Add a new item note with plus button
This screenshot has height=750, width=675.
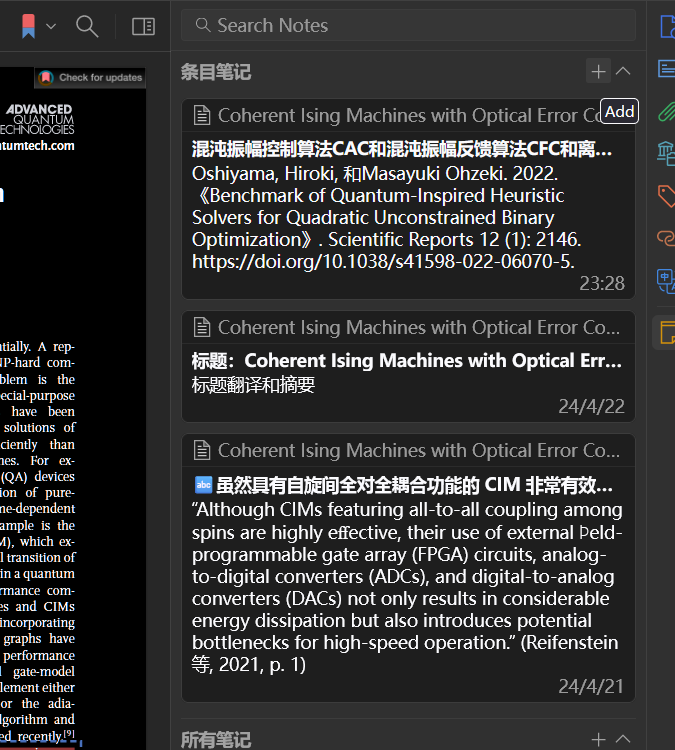598,71
